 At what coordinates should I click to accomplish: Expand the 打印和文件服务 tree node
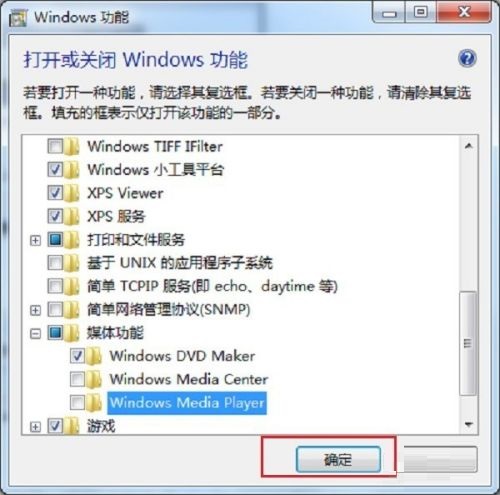35,240
